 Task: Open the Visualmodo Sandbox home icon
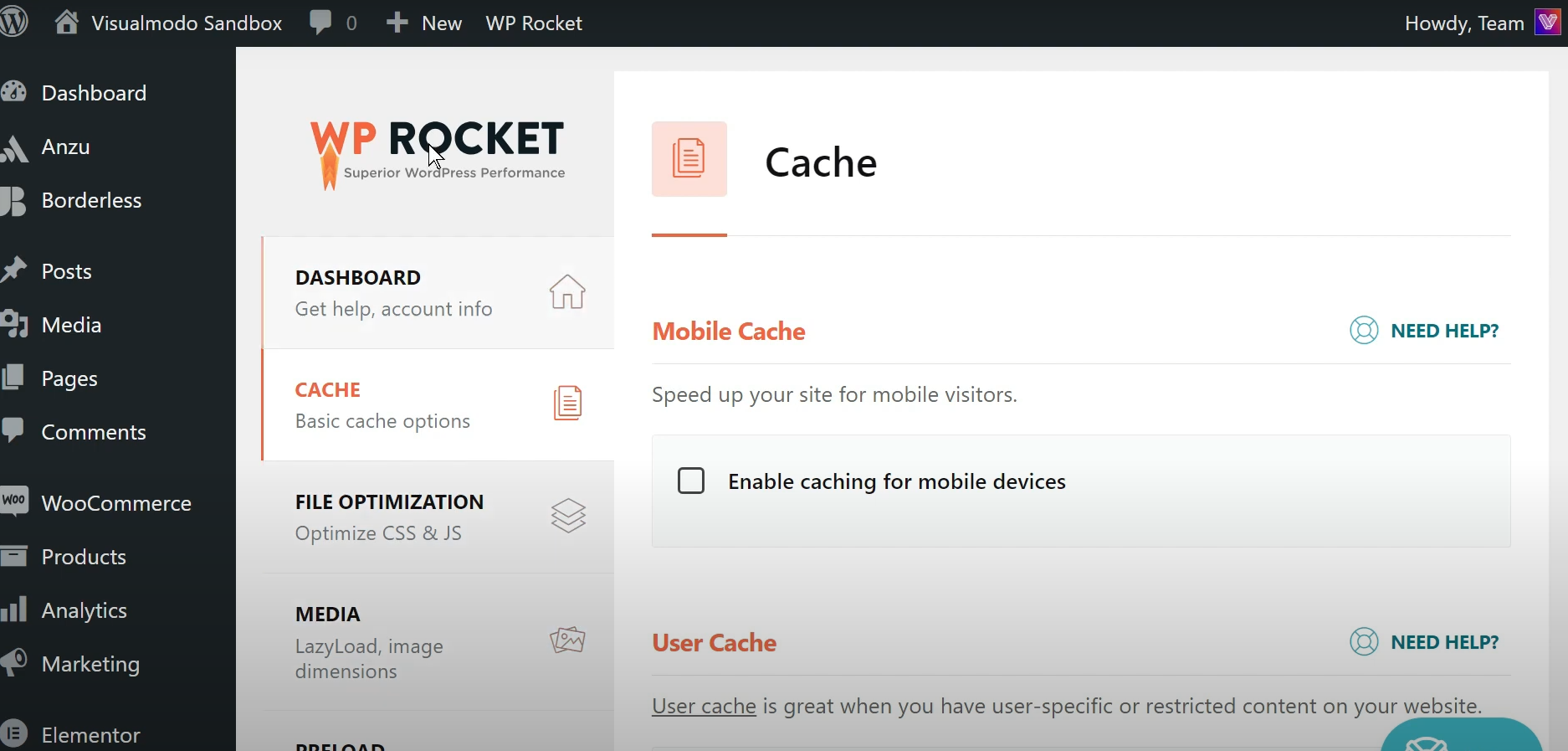tap(67, 23)
